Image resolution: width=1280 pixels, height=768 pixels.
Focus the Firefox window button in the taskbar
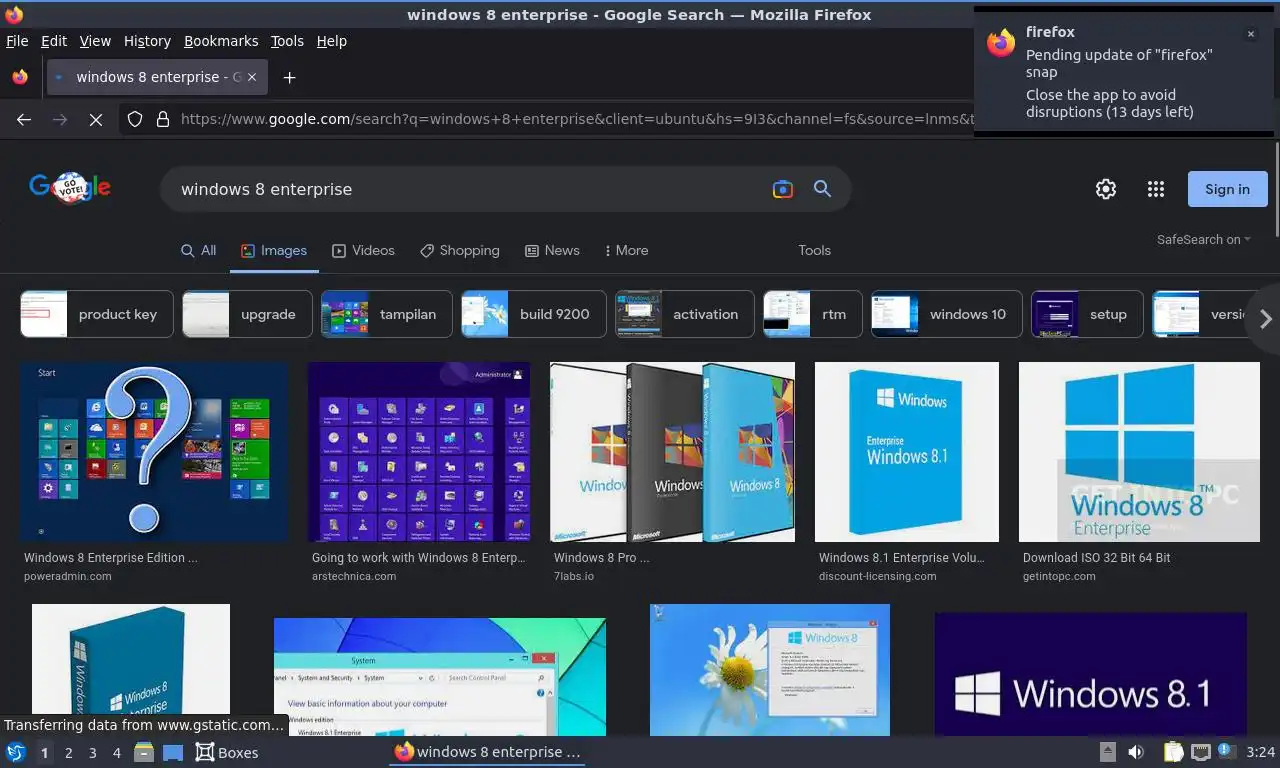(487, 752)
